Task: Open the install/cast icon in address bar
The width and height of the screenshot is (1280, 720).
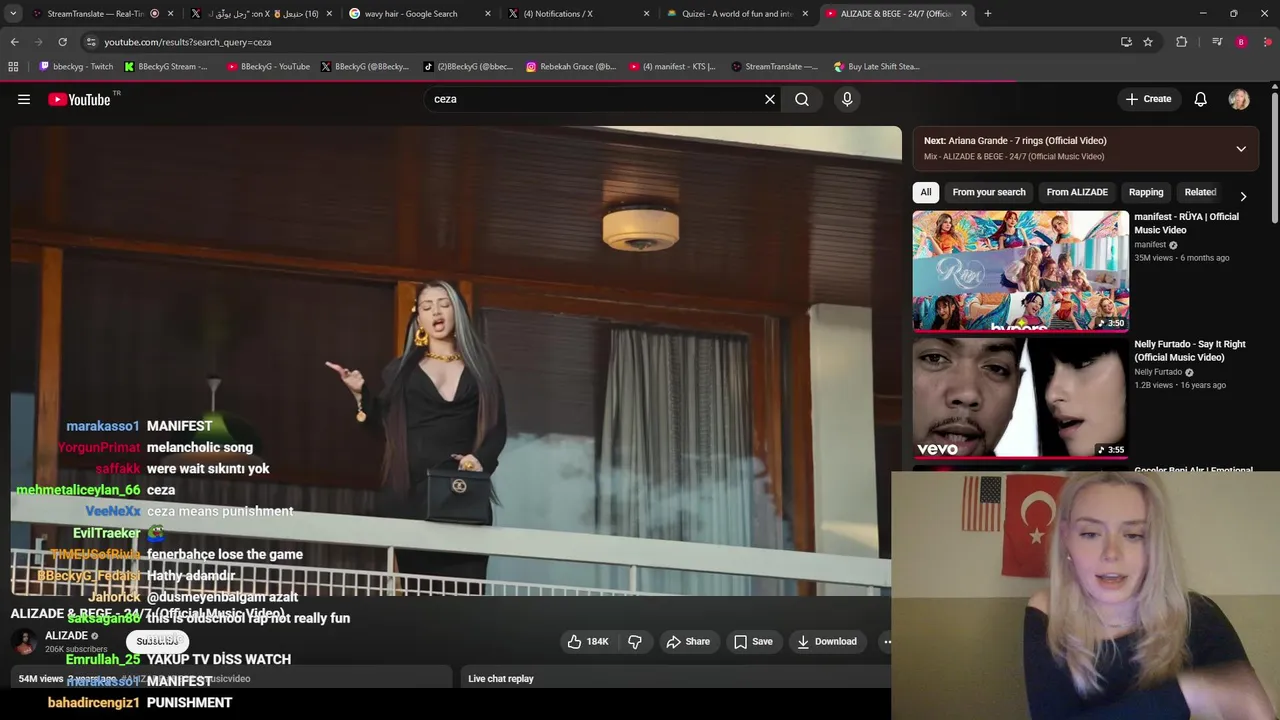Action: [1126, 42]
